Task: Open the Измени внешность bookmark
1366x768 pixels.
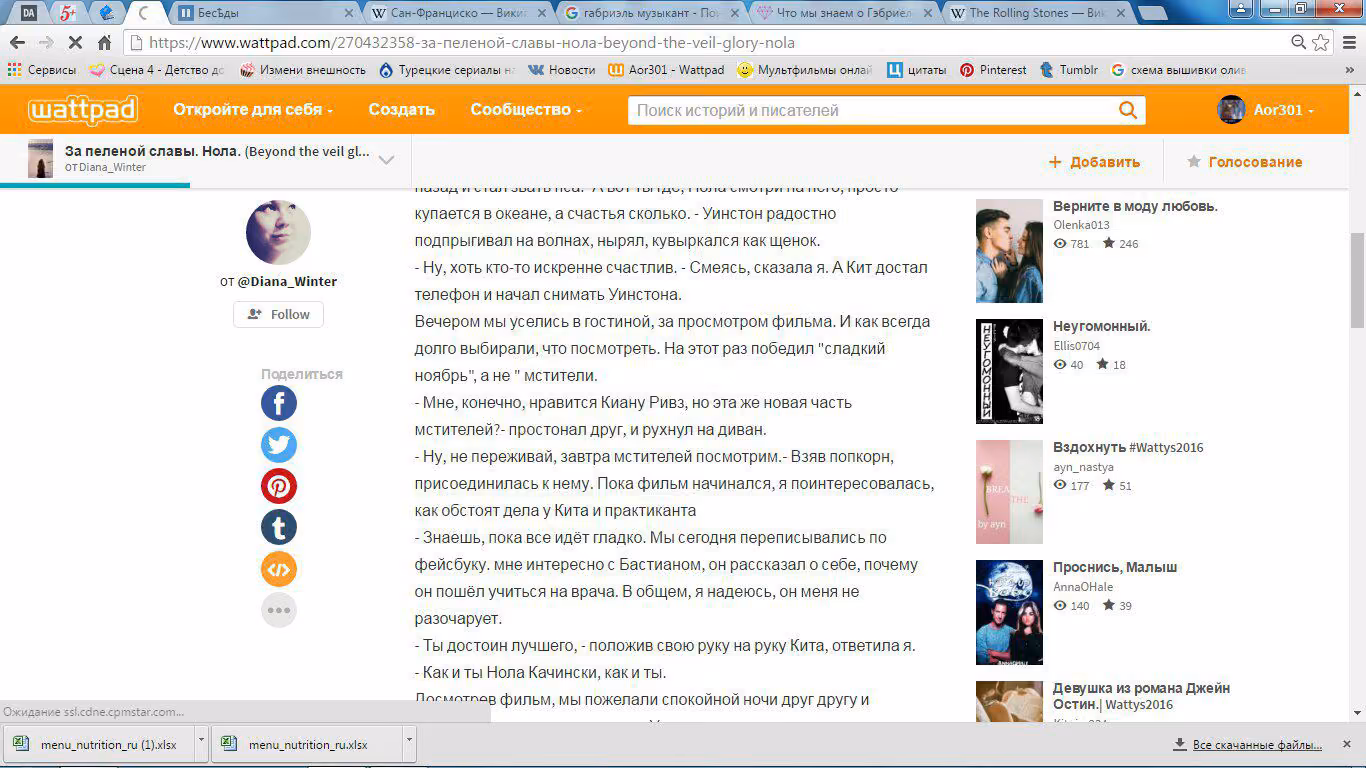Action: click(303, 70)
